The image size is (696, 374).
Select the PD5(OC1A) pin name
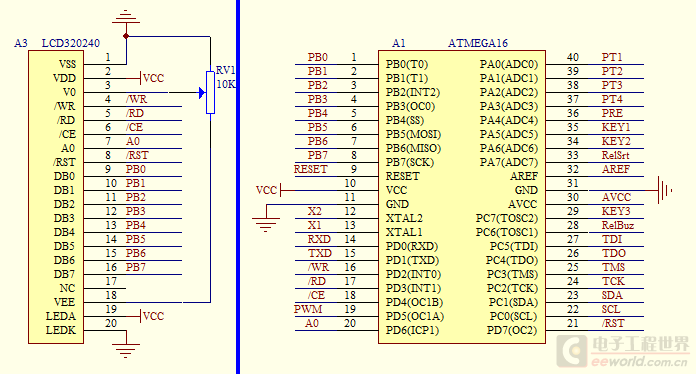(x=415, y=316)
